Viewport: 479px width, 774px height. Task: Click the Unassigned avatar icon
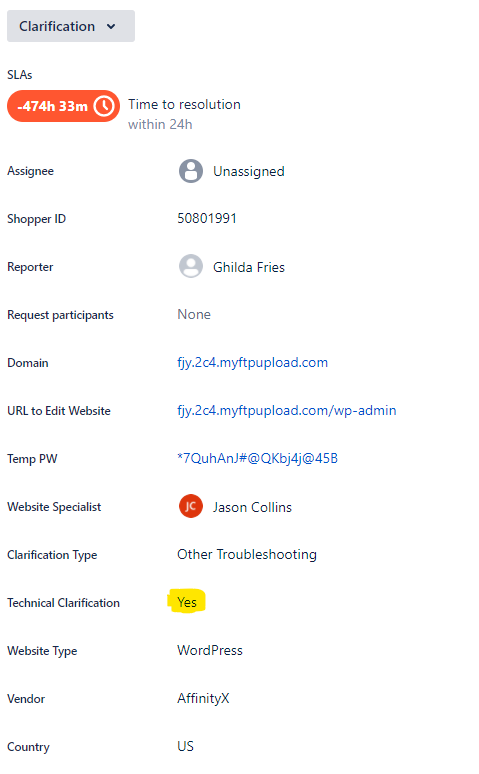[191, 171]
